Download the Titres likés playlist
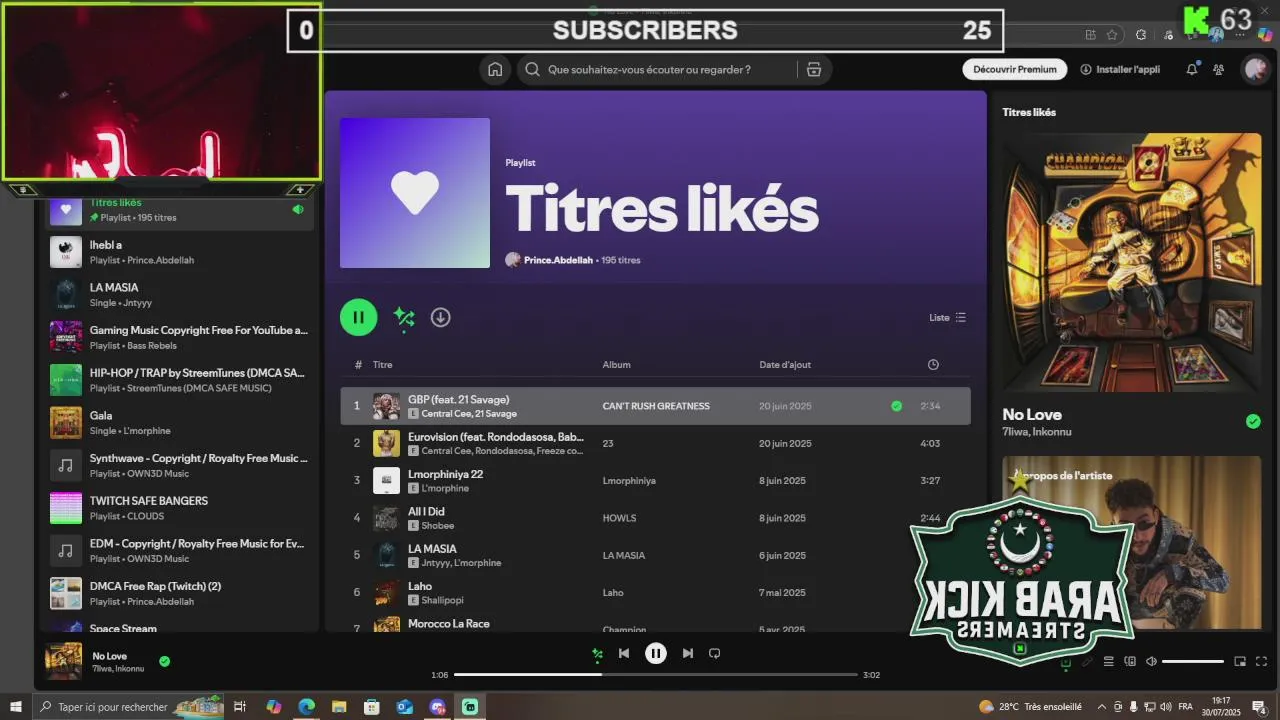This screenshot has height=720, width=1280. point(440,317)
